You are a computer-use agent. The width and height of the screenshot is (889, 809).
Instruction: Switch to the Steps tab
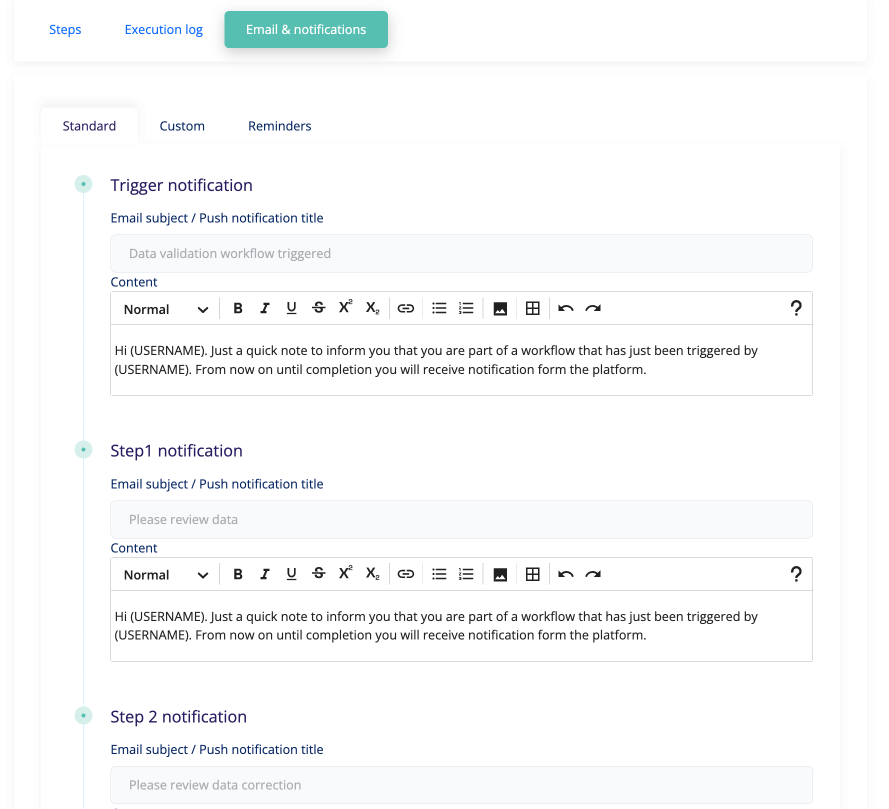point(65,29)
